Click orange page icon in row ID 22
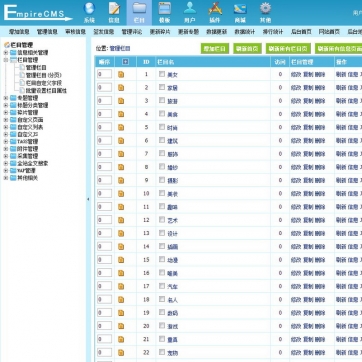This screenshot has width=362, height=362. [121, 353]
